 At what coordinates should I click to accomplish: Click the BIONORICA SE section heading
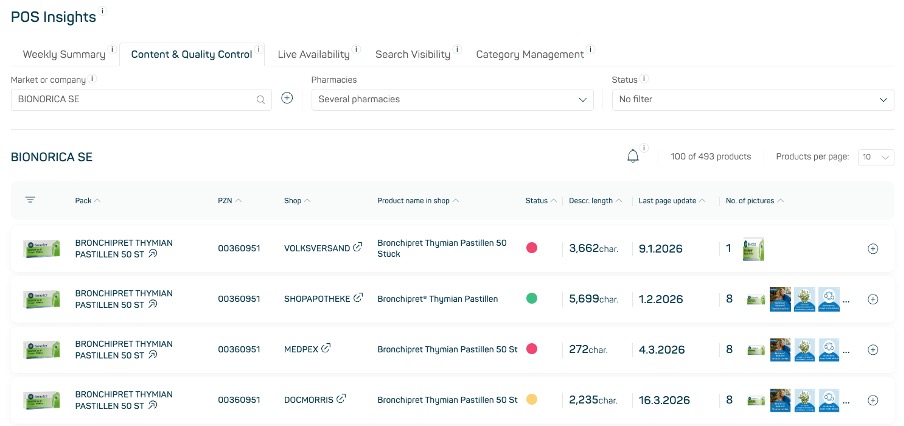[52, 157]
